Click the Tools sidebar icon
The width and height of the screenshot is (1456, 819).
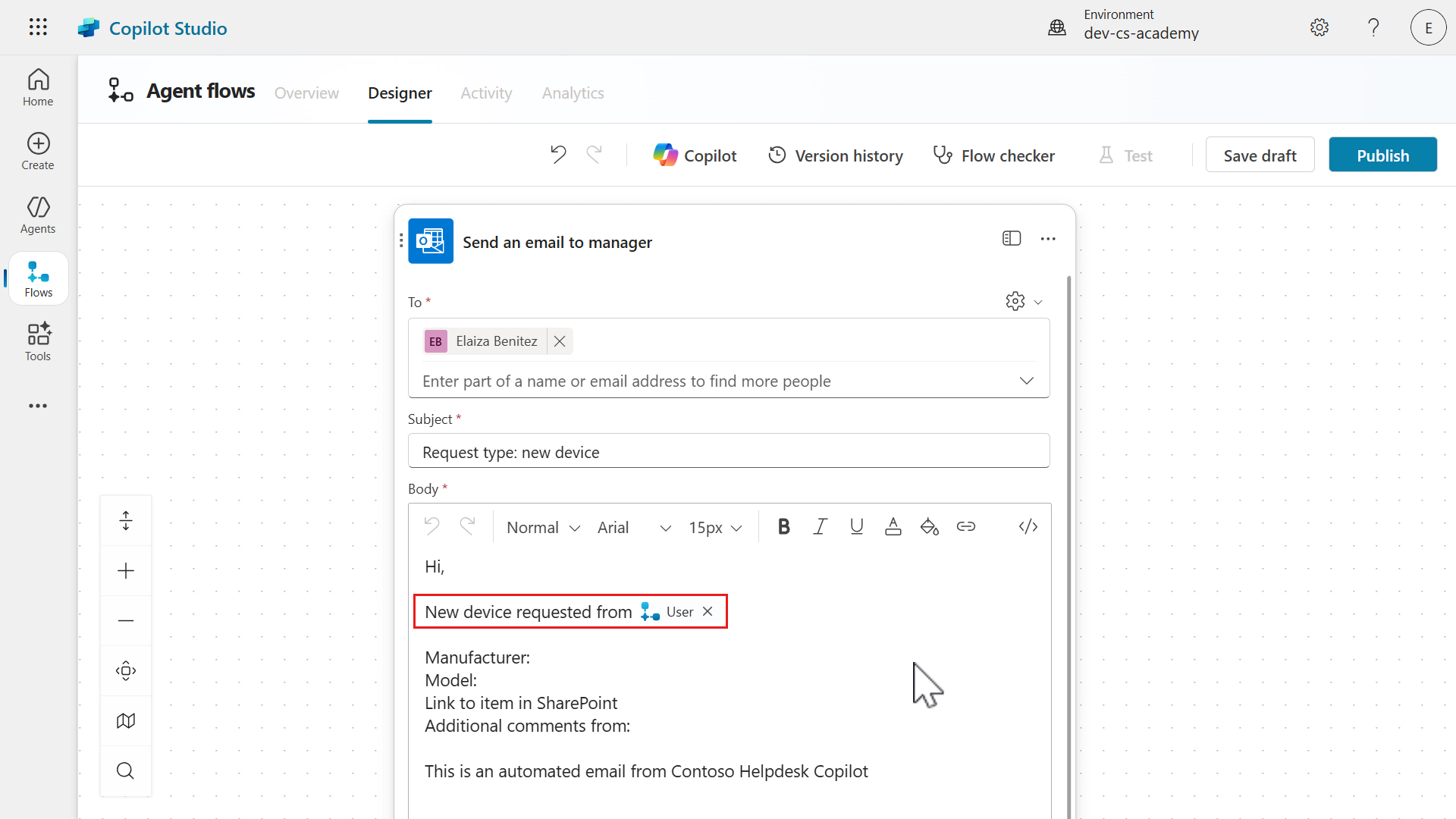[x=37, y=341]
